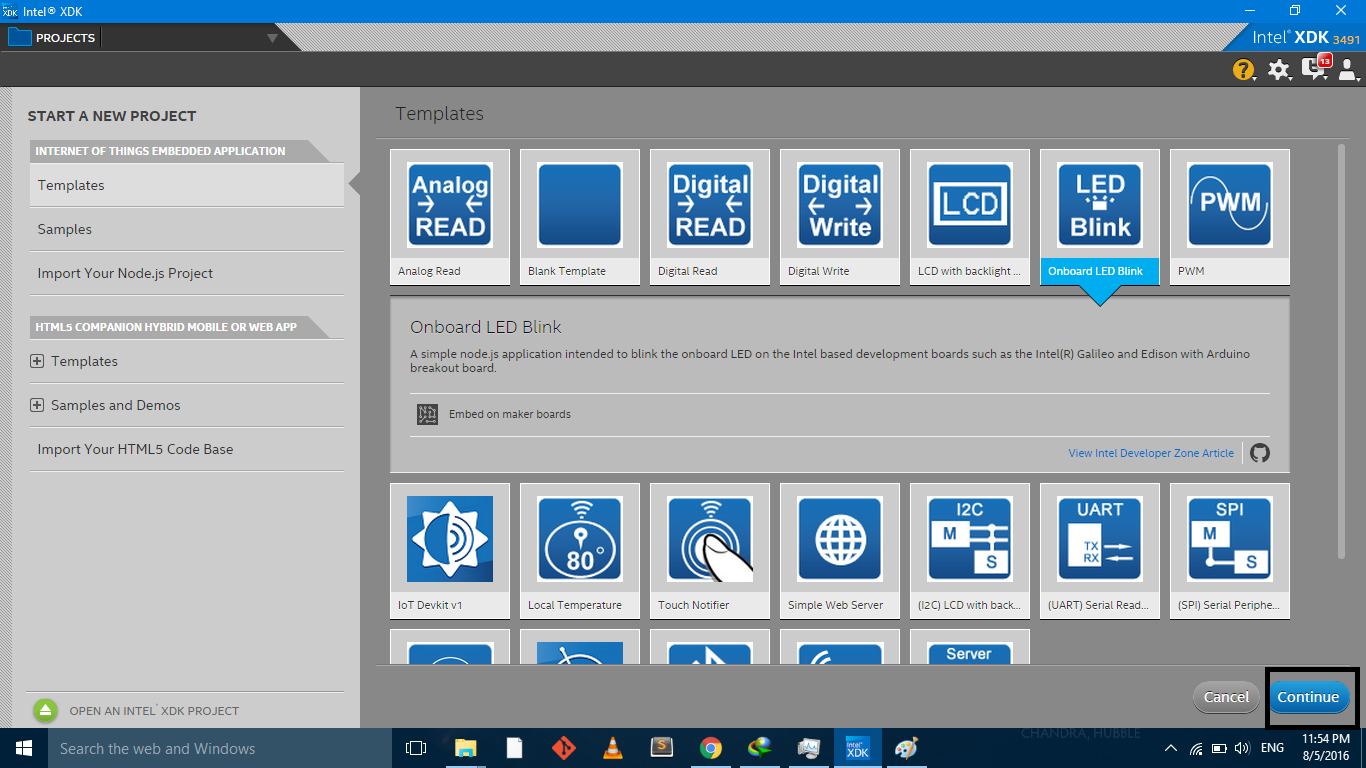Click the Cancel button
Viewport: 1366px width, 768px height.
pyautogui.click(x=1226, y=697)
